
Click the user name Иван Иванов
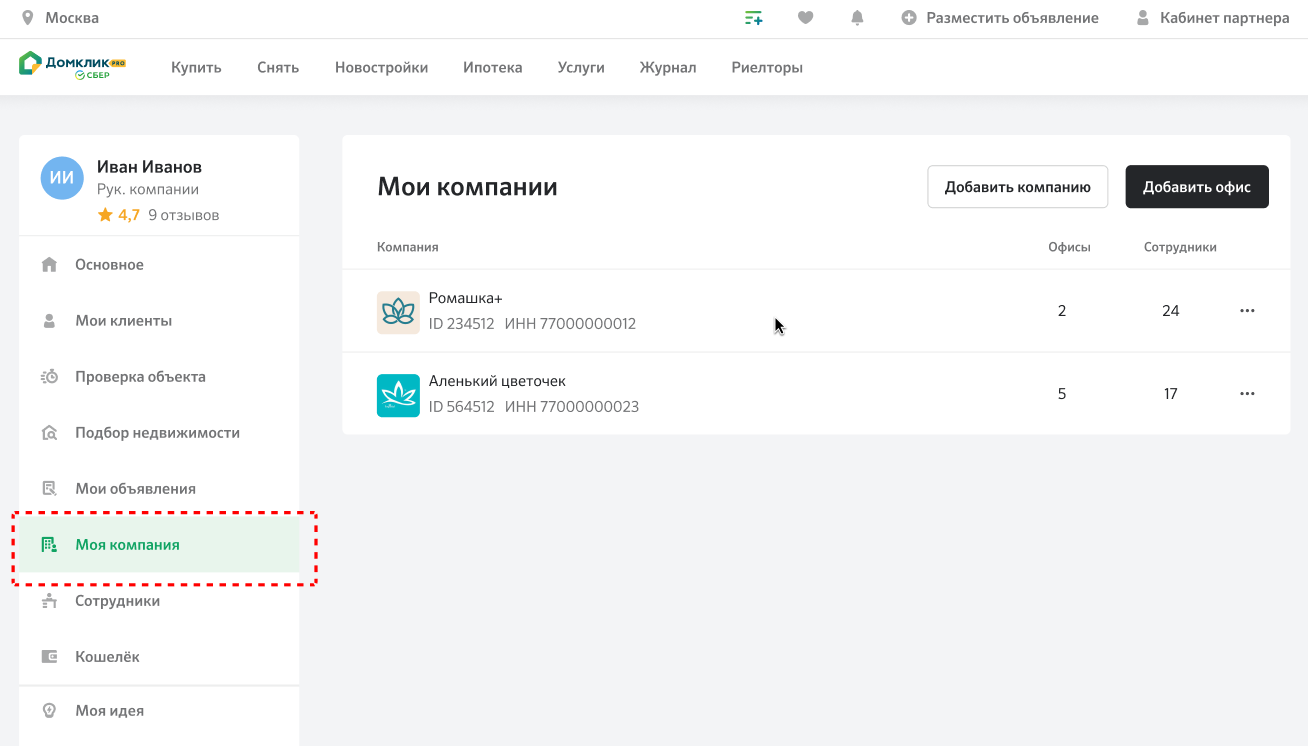[149, 167]
